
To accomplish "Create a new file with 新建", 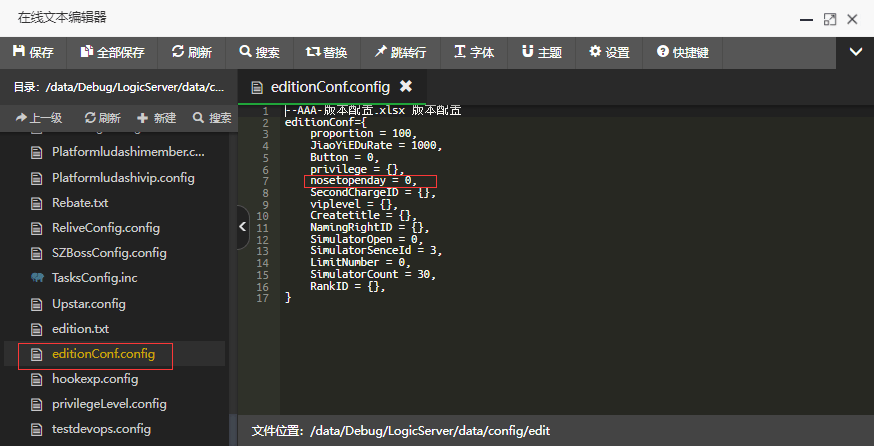I will (x=157, y=118).
